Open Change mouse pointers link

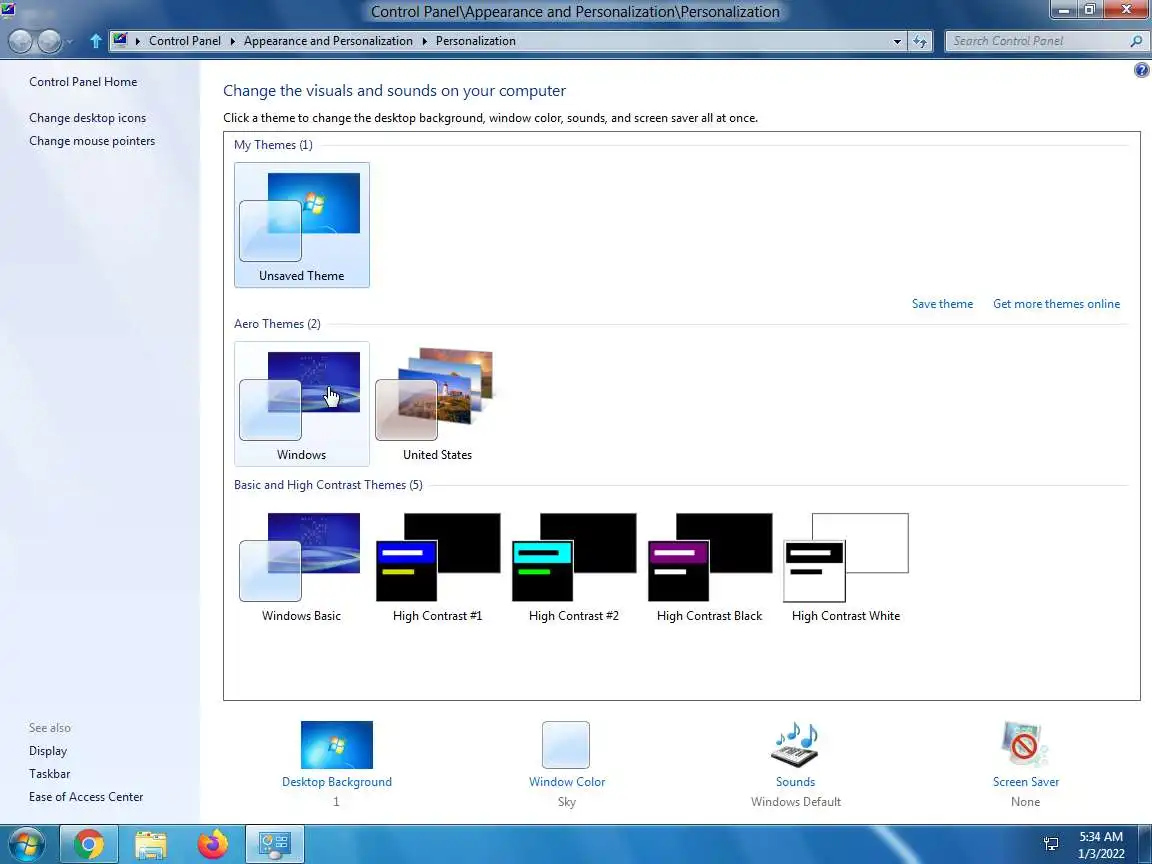[x=92, y=140]
